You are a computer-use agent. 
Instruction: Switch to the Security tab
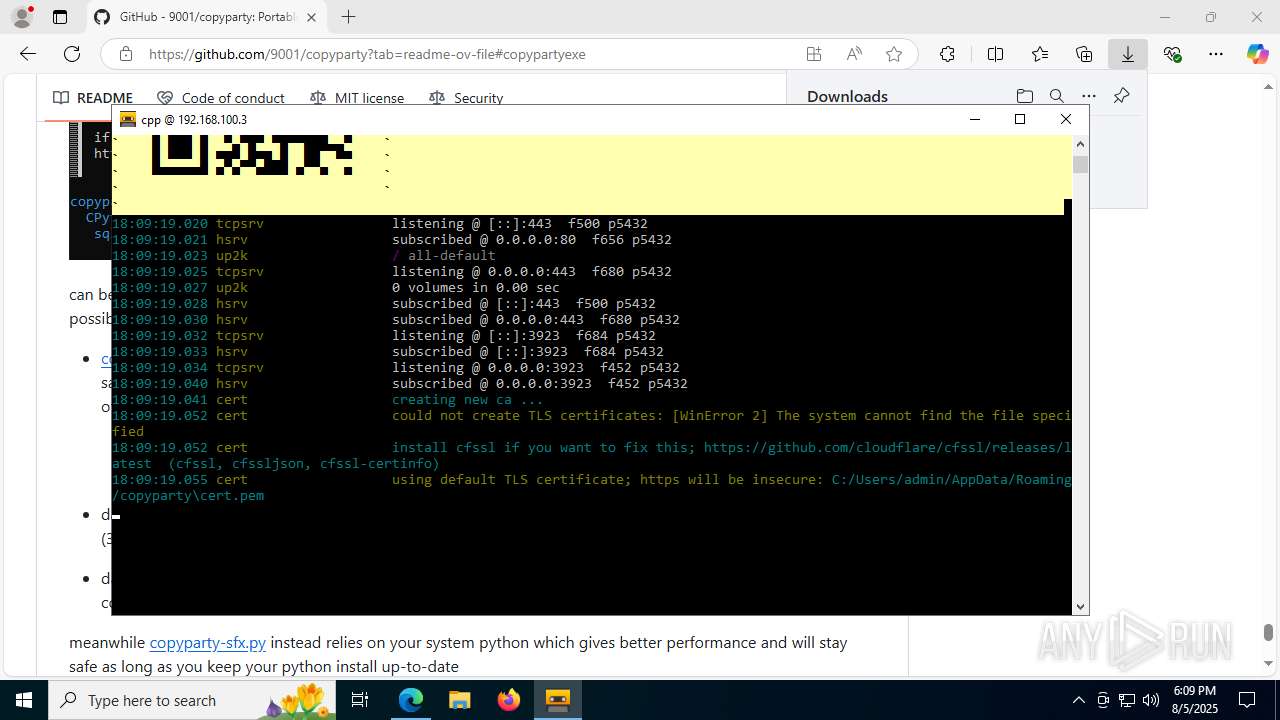(x=466, y=98)
